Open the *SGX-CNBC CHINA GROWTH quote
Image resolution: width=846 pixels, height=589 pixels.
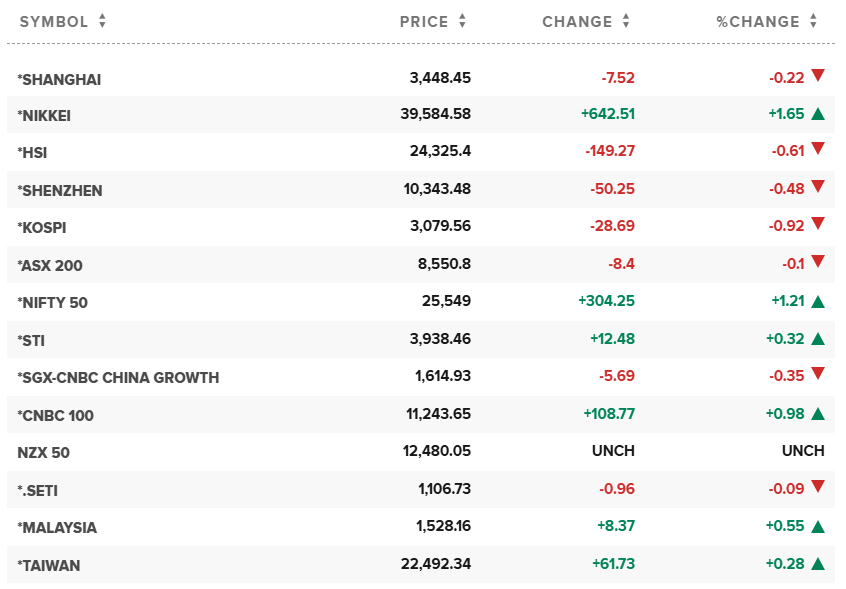point(118,378)
